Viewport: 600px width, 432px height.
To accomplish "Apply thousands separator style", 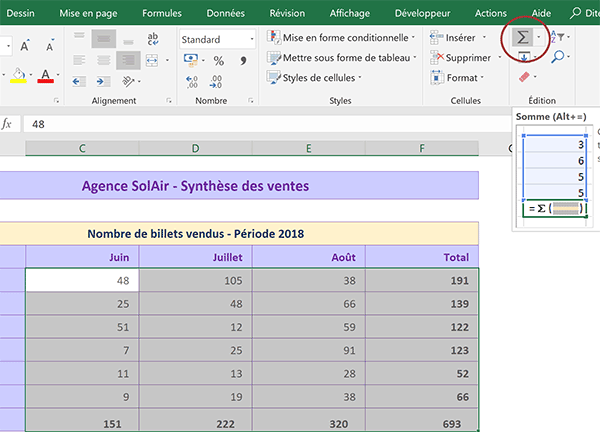I will [x=243, y=60].
